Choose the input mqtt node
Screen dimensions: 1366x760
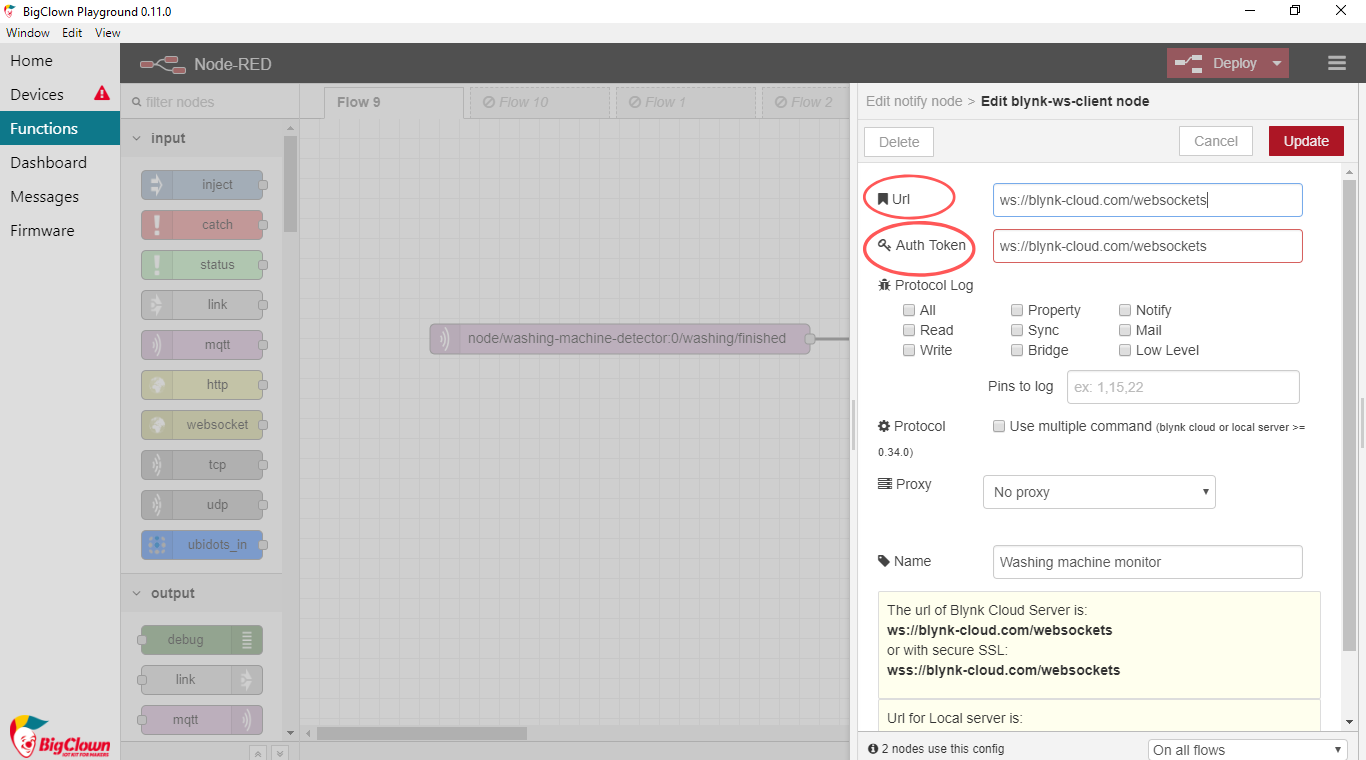[202, 345]
